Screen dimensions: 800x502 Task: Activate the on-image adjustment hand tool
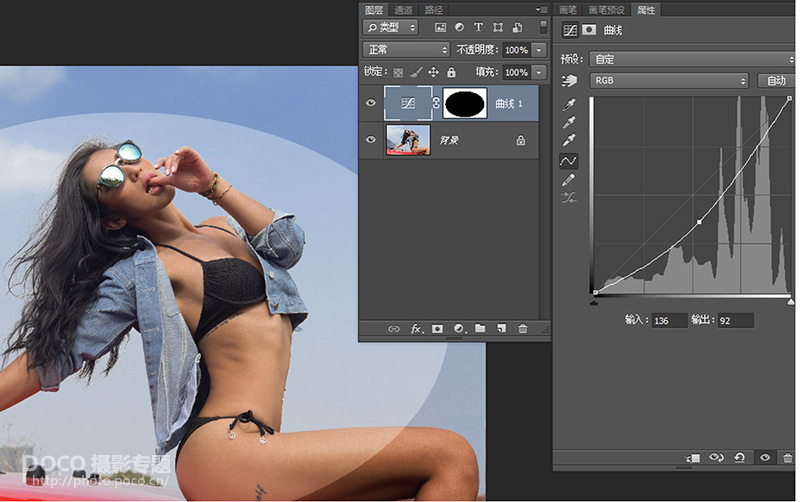[x=569, y=81]
